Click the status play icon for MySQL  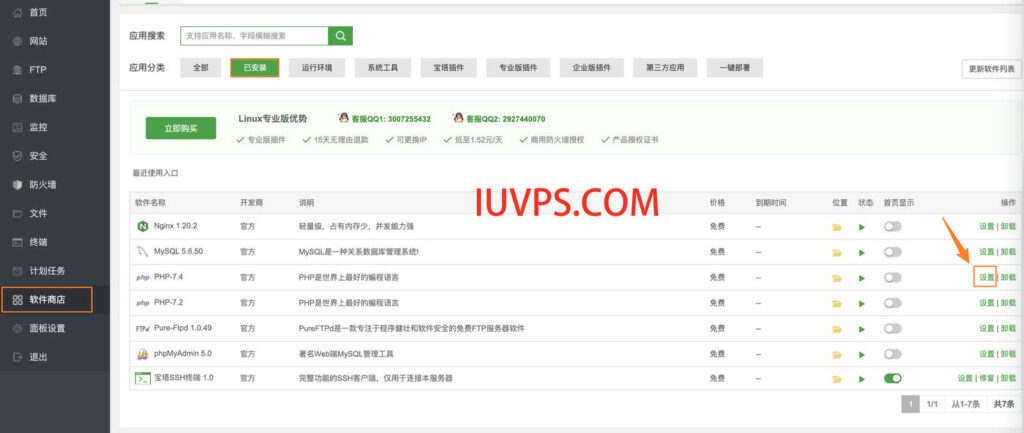tap(862, 253)
